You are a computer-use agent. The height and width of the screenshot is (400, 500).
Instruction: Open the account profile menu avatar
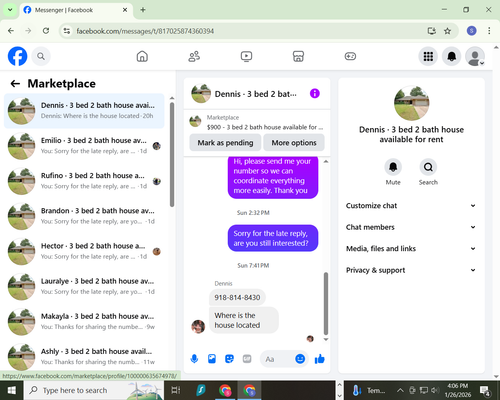click(x=475, y=56)
